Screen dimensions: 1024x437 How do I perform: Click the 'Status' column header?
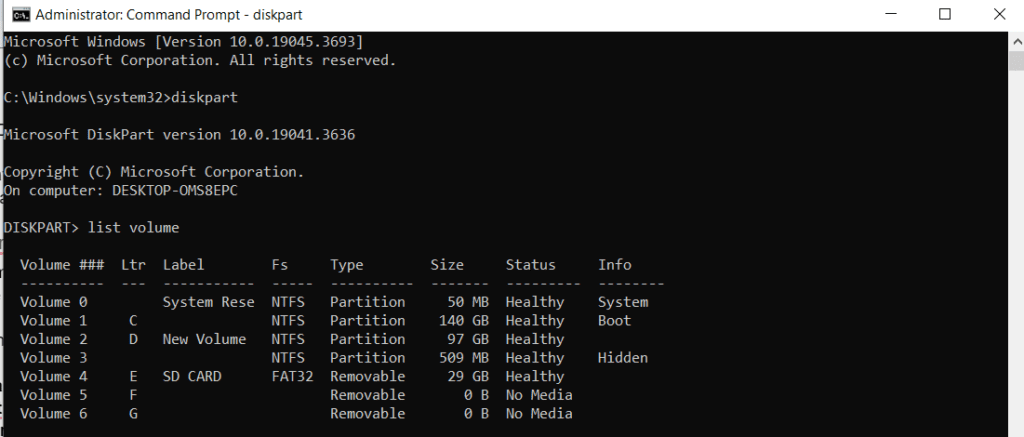(530, 265)
